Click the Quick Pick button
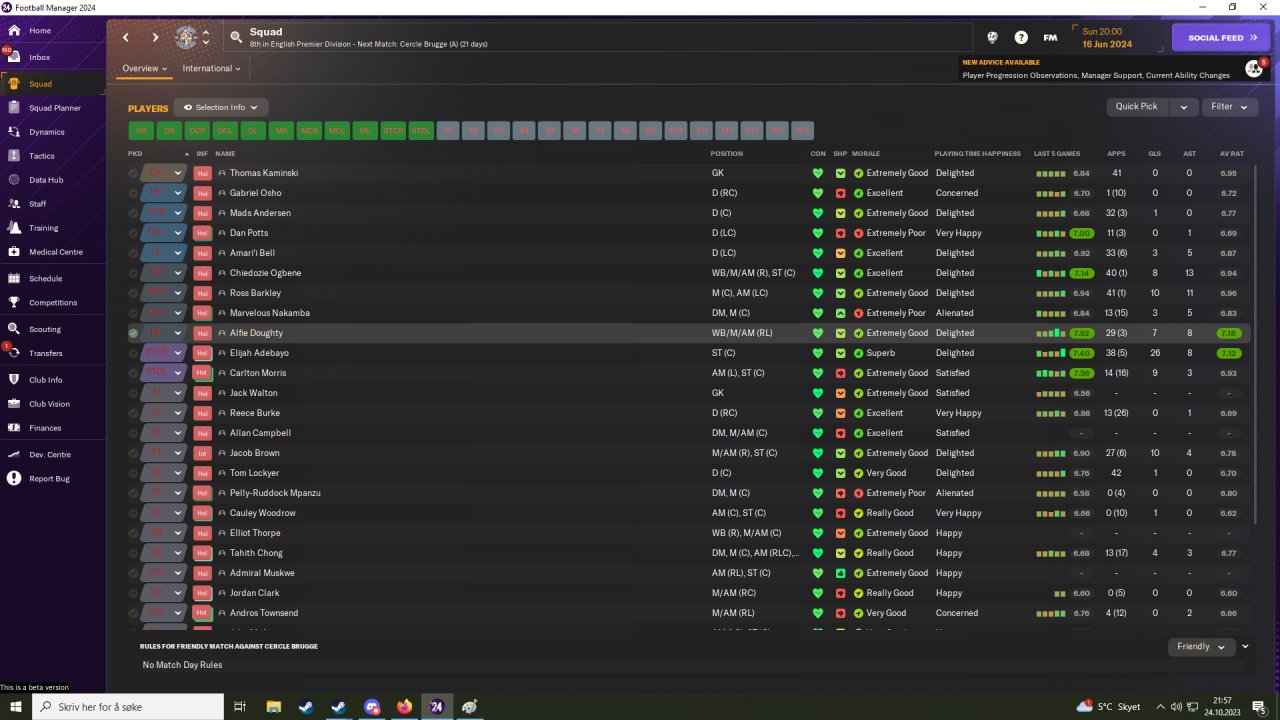The height and width of the screenshot is (720, 1280). [x=1136, y=107]
